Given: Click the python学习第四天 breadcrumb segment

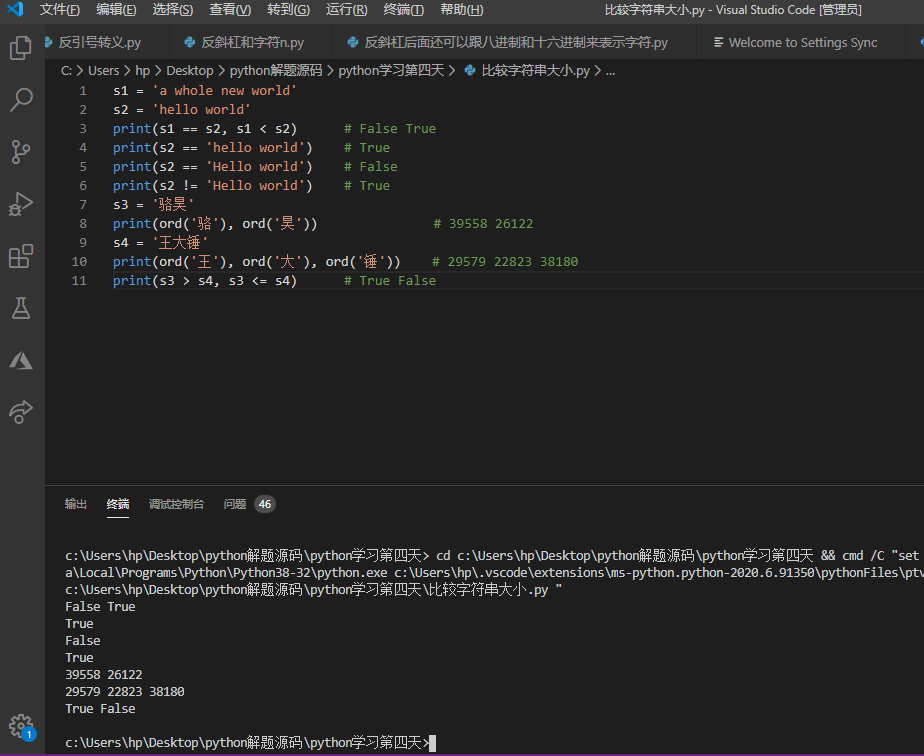Looking at the screenshot, I should 391,71.
